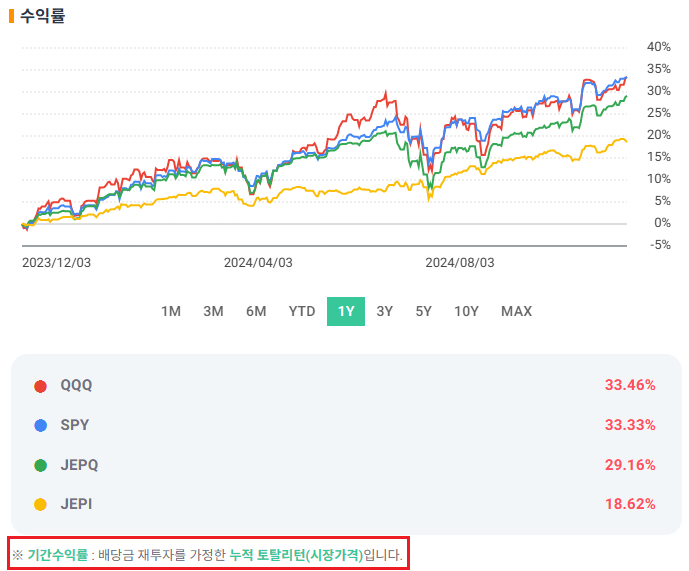Select the 1M period tab

pos(171,311)
